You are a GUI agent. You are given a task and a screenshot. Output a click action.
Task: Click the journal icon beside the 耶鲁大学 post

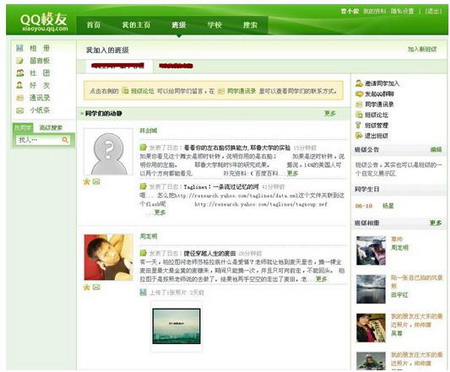143,147
